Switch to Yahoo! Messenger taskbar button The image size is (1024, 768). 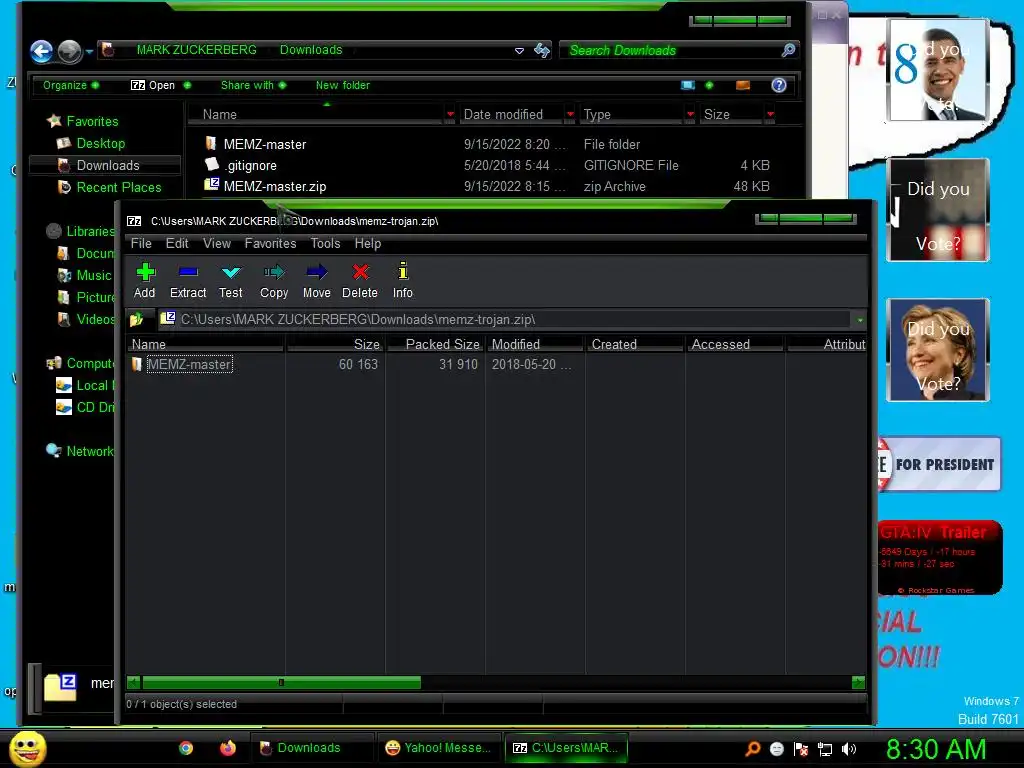[438, 748]
